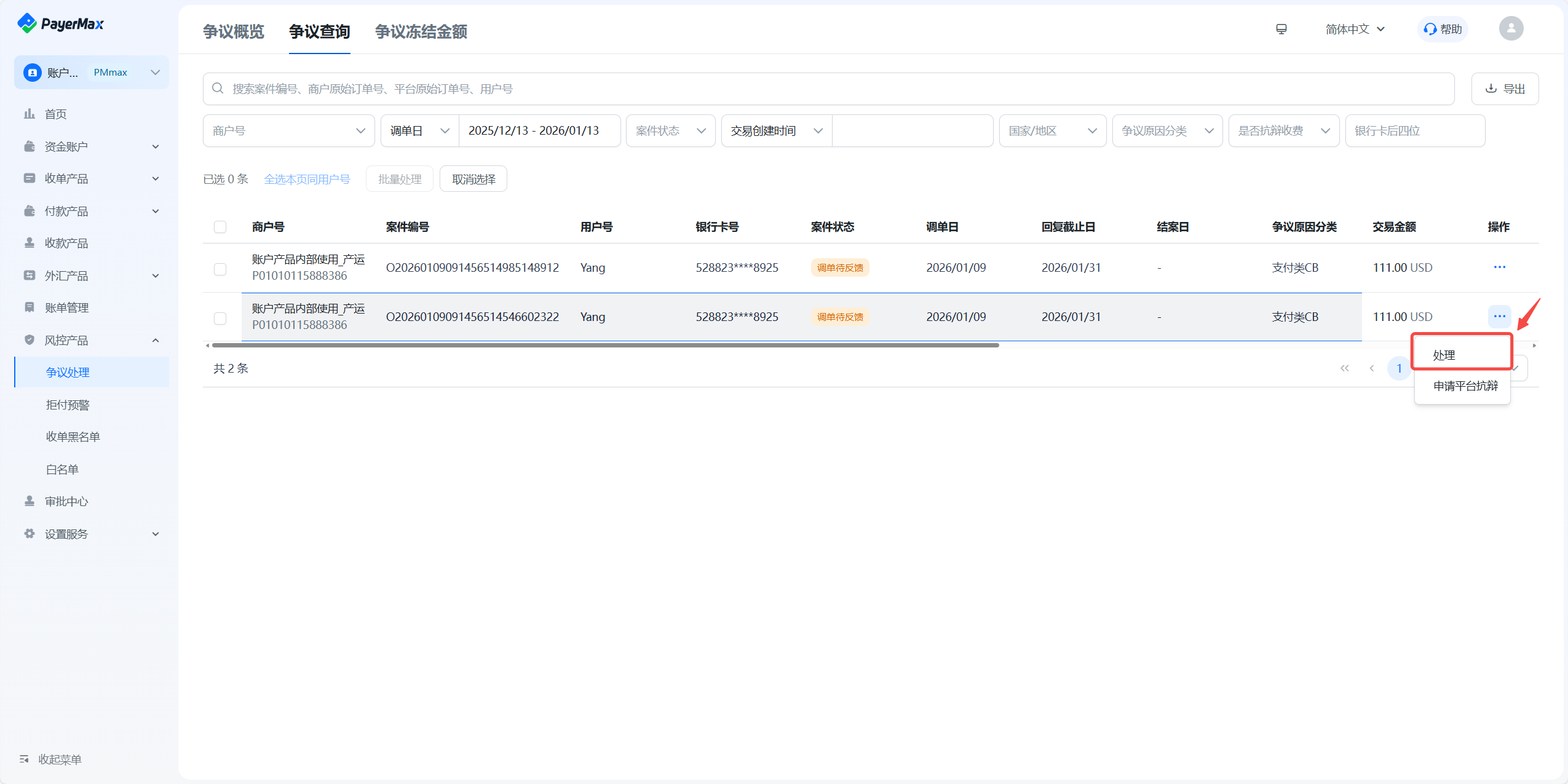Switch to the 争议冻结金额 tab
Image resolution: width=1568 pixels, height=784 pixels.
[x=421, y=31]
